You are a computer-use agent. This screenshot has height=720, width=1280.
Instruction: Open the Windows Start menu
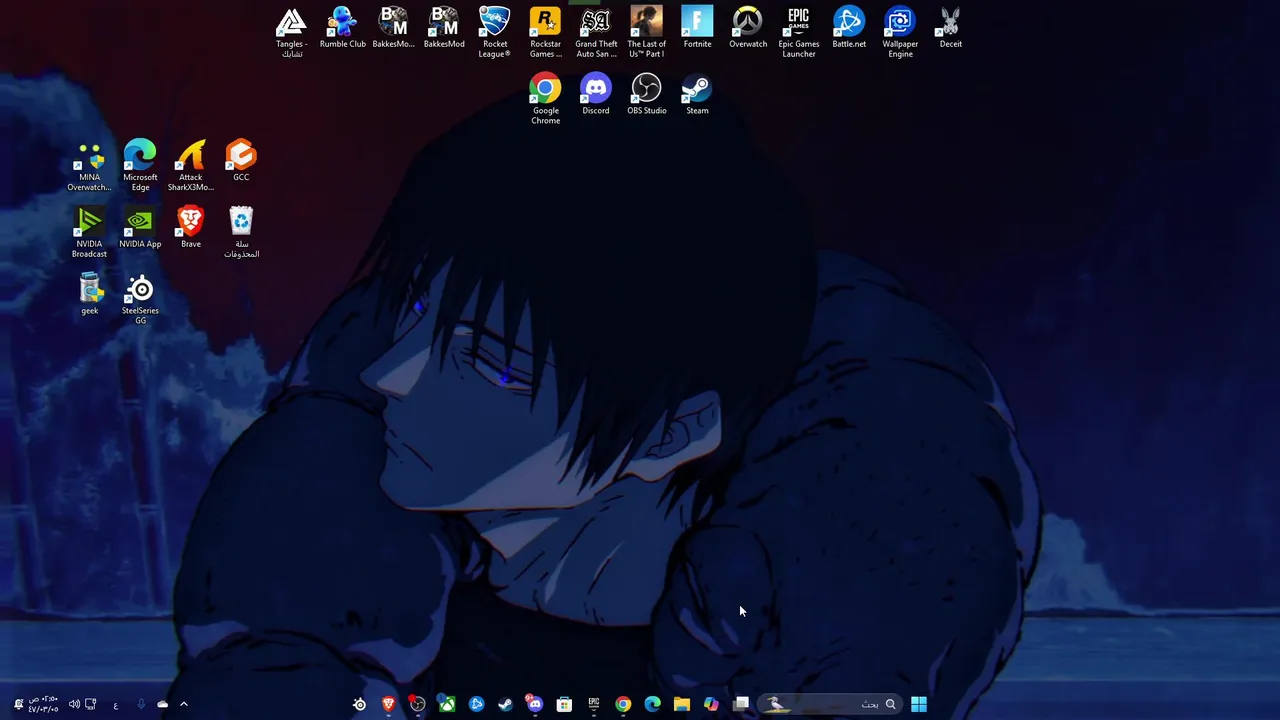coord(919,704)
